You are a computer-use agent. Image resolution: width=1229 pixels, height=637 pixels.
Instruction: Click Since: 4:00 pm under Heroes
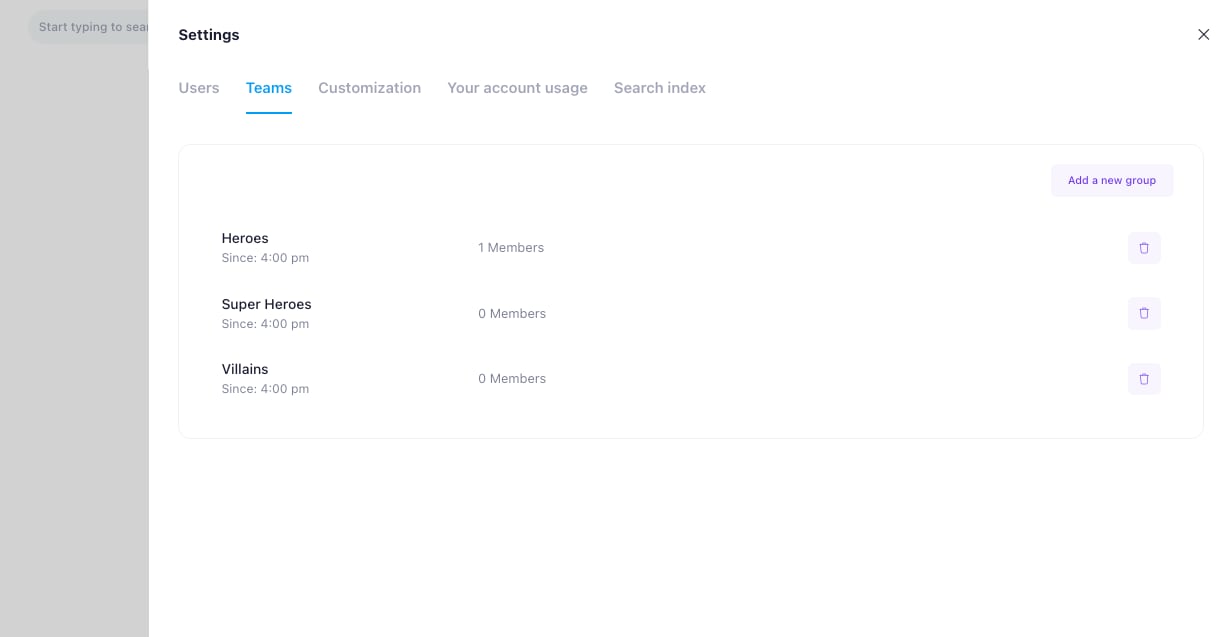(265, 258)
